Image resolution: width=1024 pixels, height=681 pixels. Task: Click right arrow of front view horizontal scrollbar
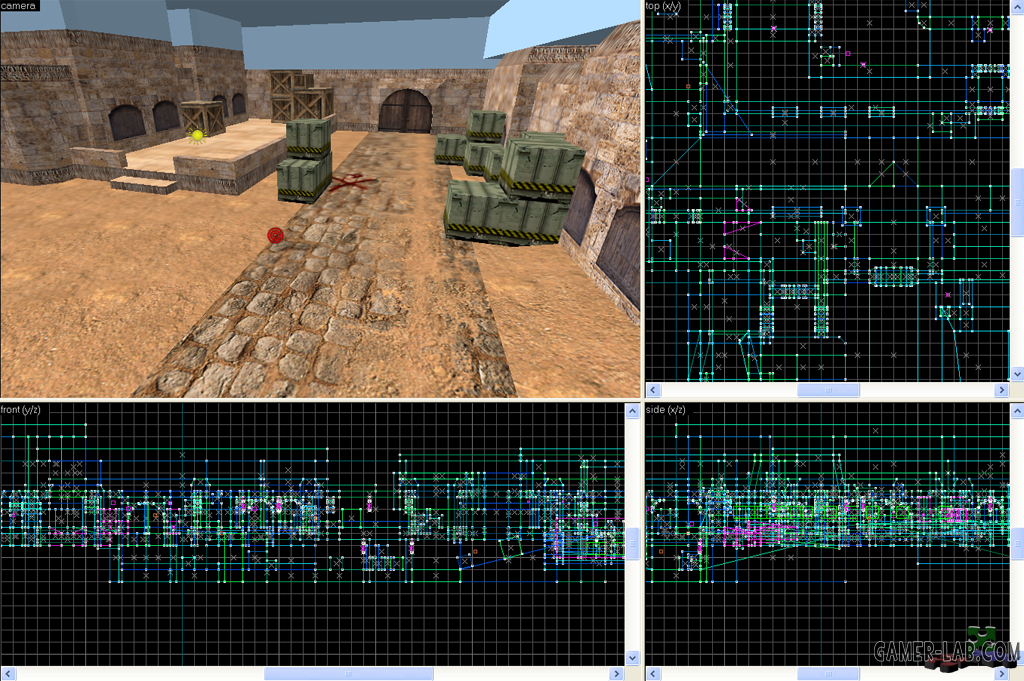tap(616, 674)
